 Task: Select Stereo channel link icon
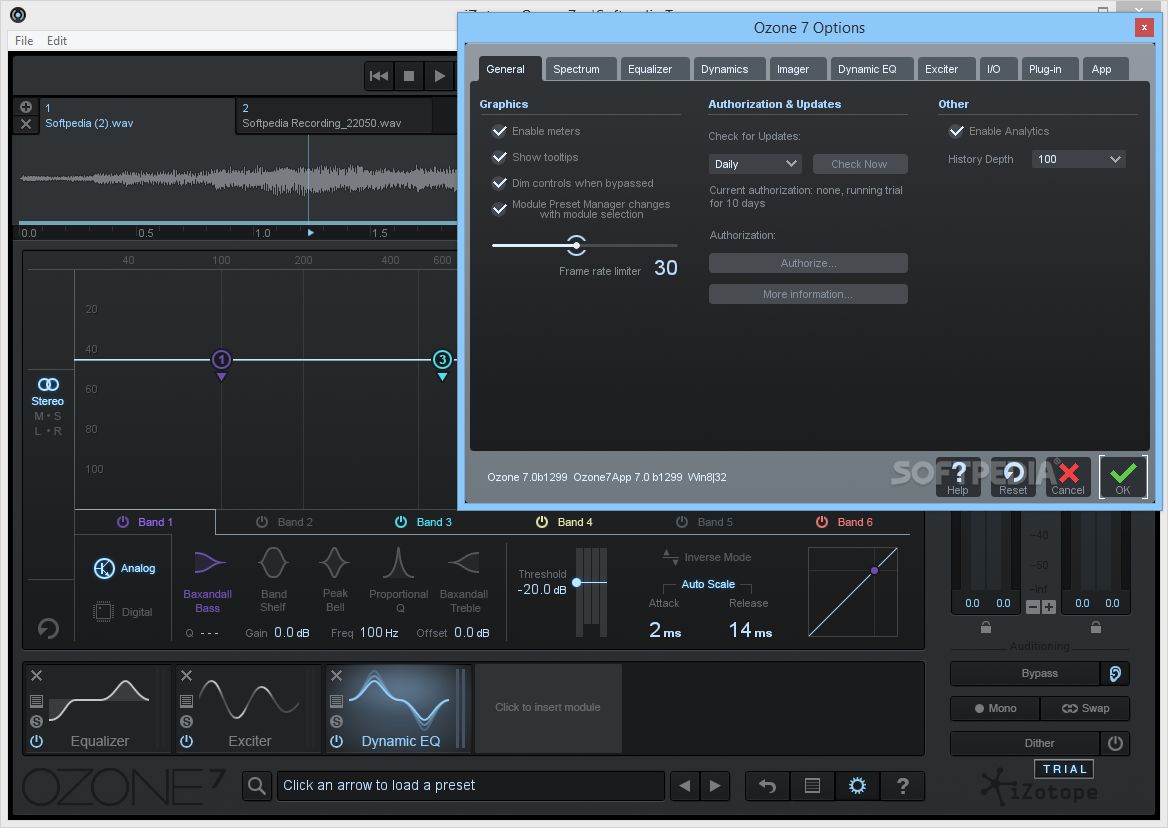[x=48, y=384]
